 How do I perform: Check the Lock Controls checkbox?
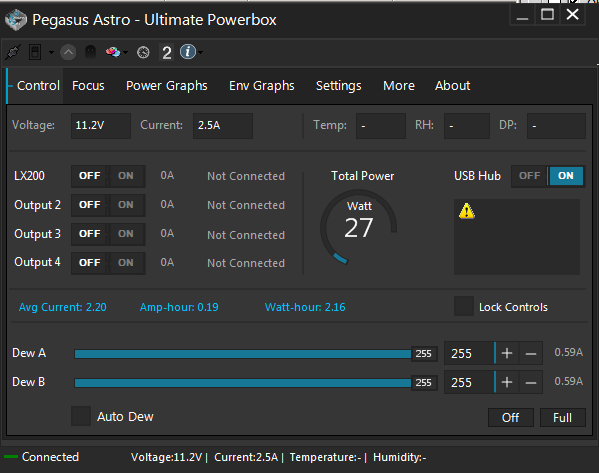point(464,306)
